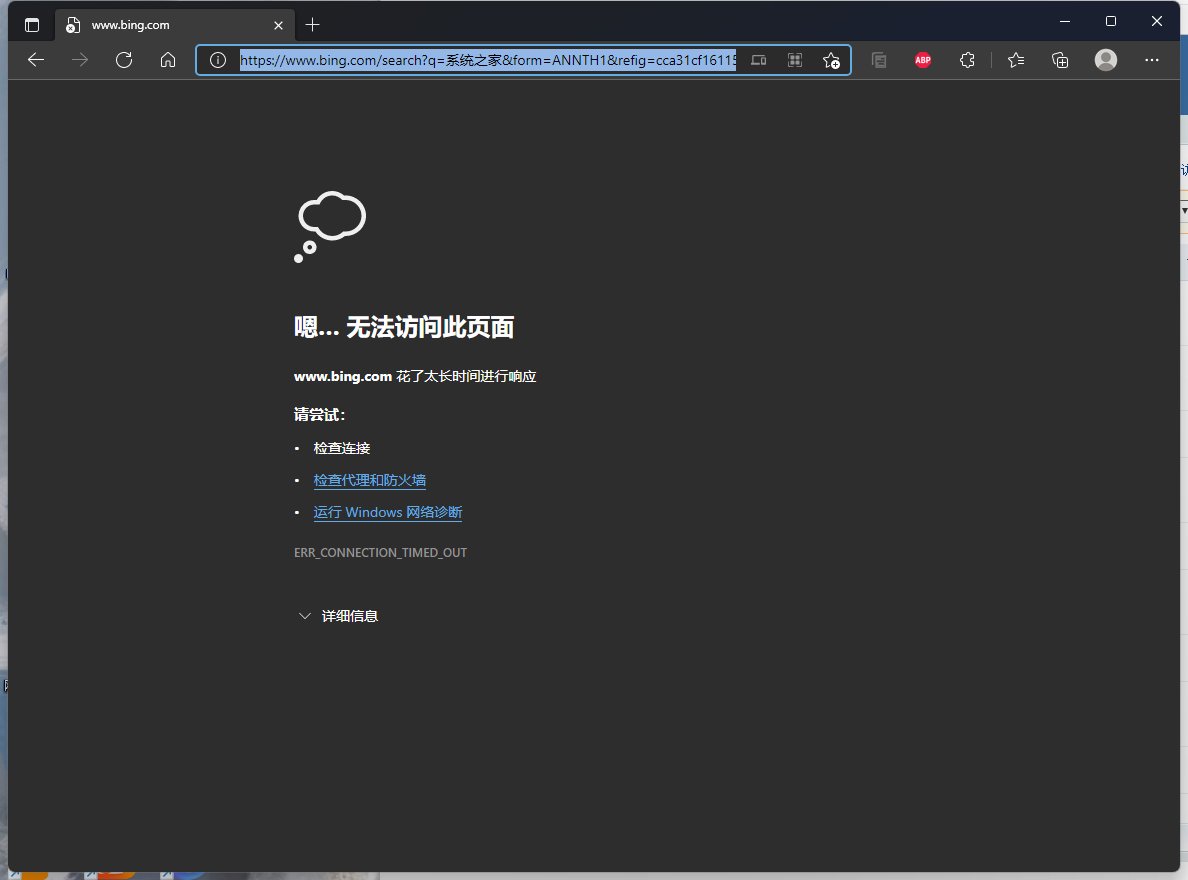Open the Favorites list
Screen dimensions: 1188x880
coord(1016,60)
